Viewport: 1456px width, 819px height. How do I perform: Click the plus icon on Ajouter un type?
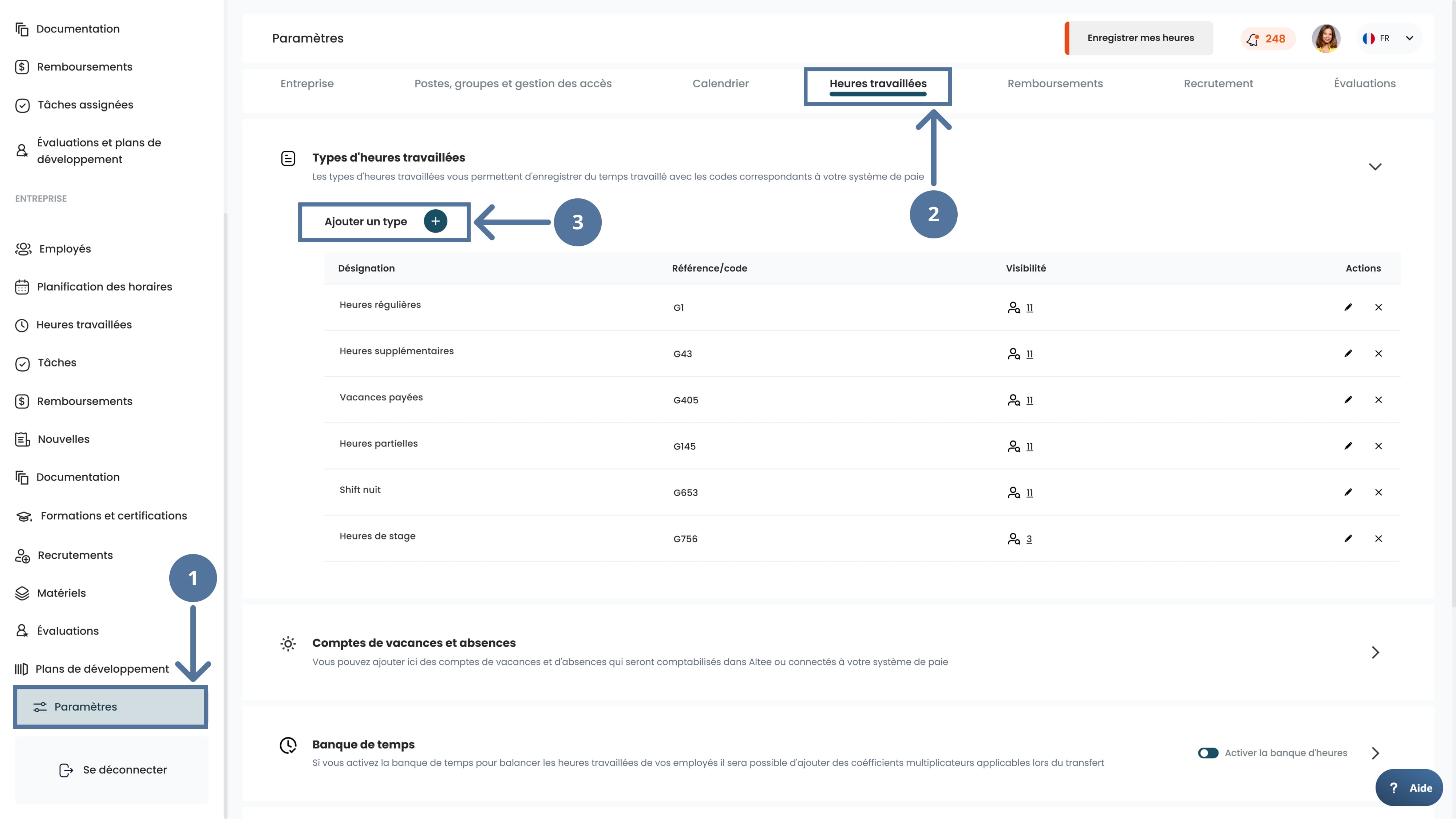coord(435,221)
